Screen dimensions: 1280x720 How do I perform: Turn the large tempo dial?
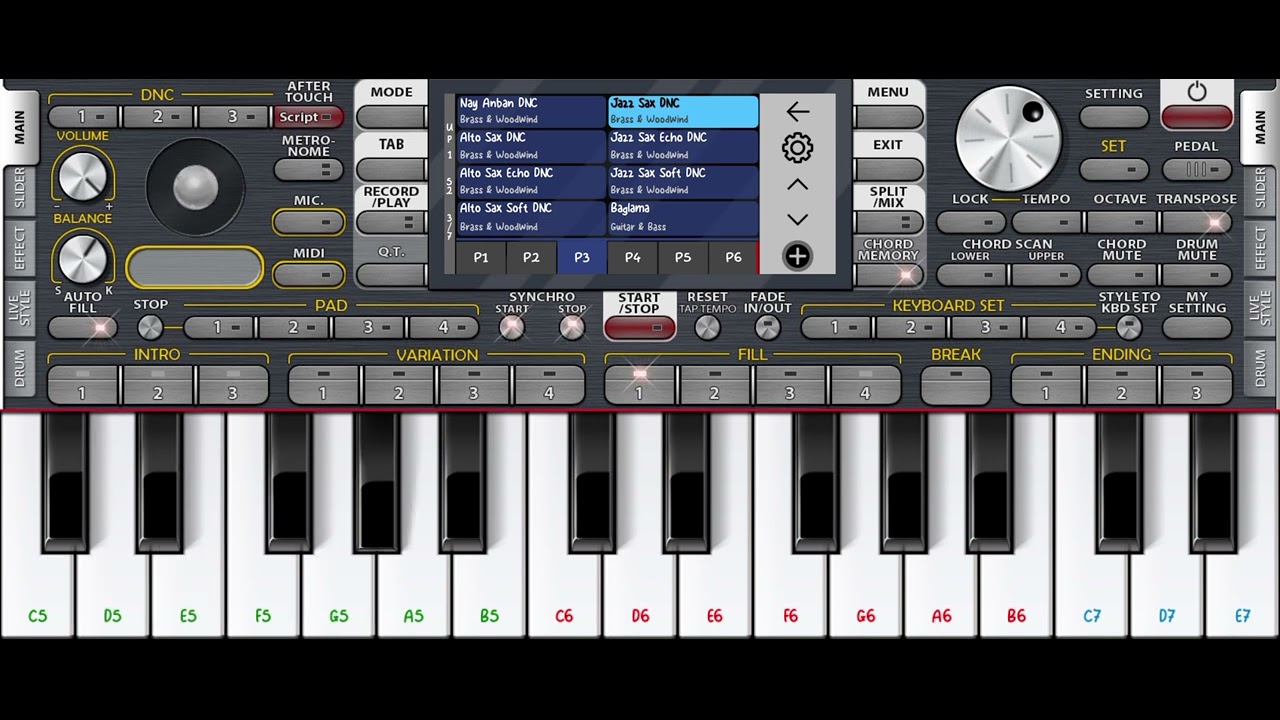tap(1007, 137)
